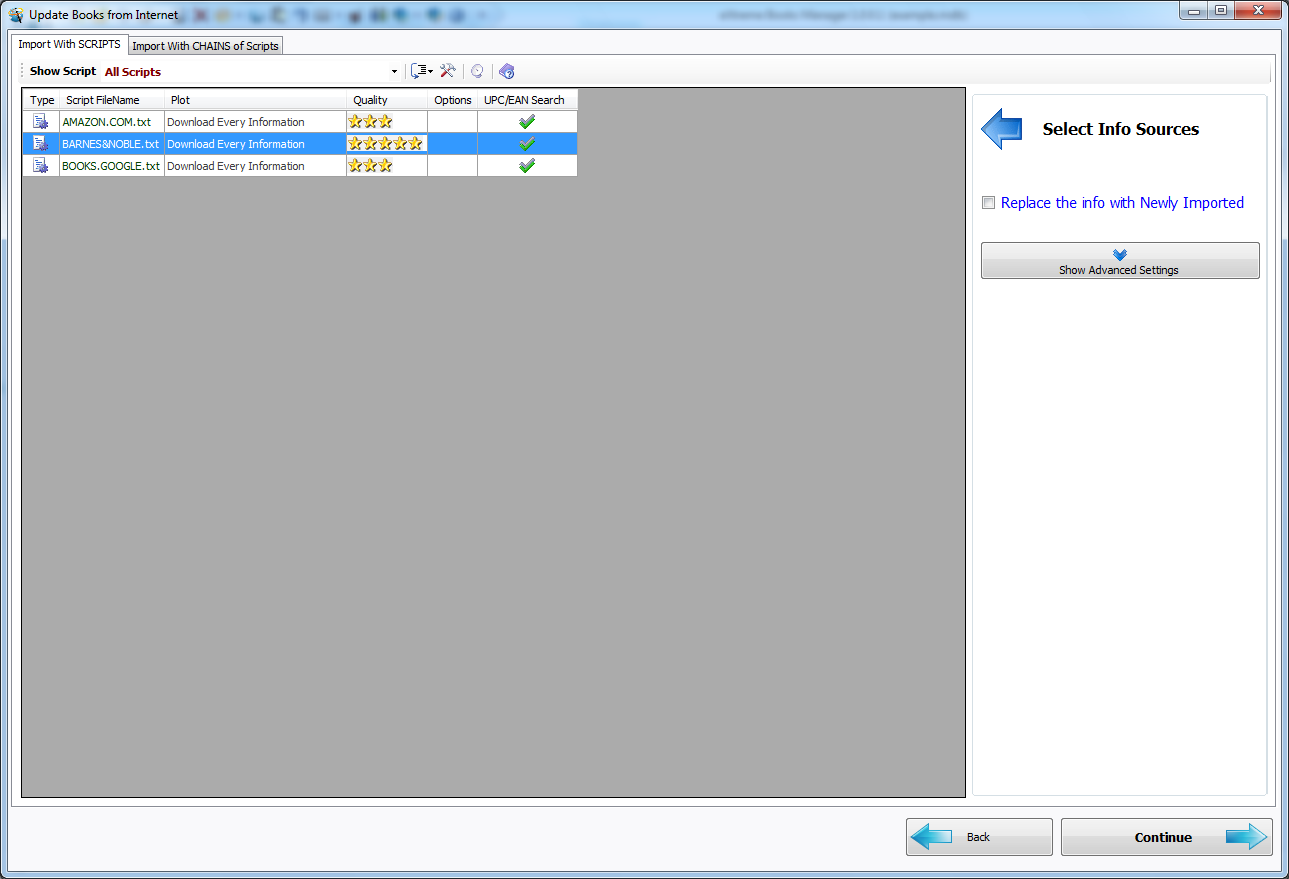1289x879 pixels.
Task: Select the BARNES&NOBLE.txt script filename
Action: click(112, 144)
